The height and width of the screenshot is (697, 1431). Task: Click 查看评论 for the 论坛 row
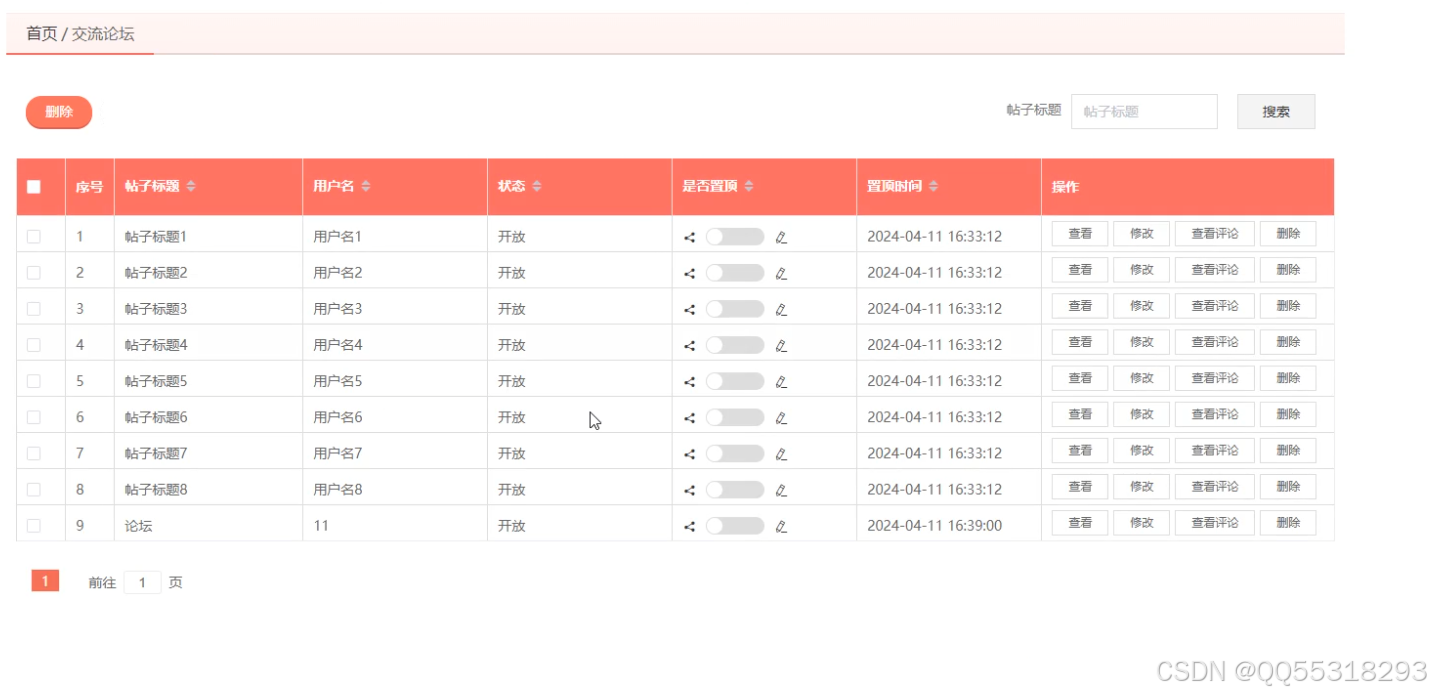point(1214,523)
